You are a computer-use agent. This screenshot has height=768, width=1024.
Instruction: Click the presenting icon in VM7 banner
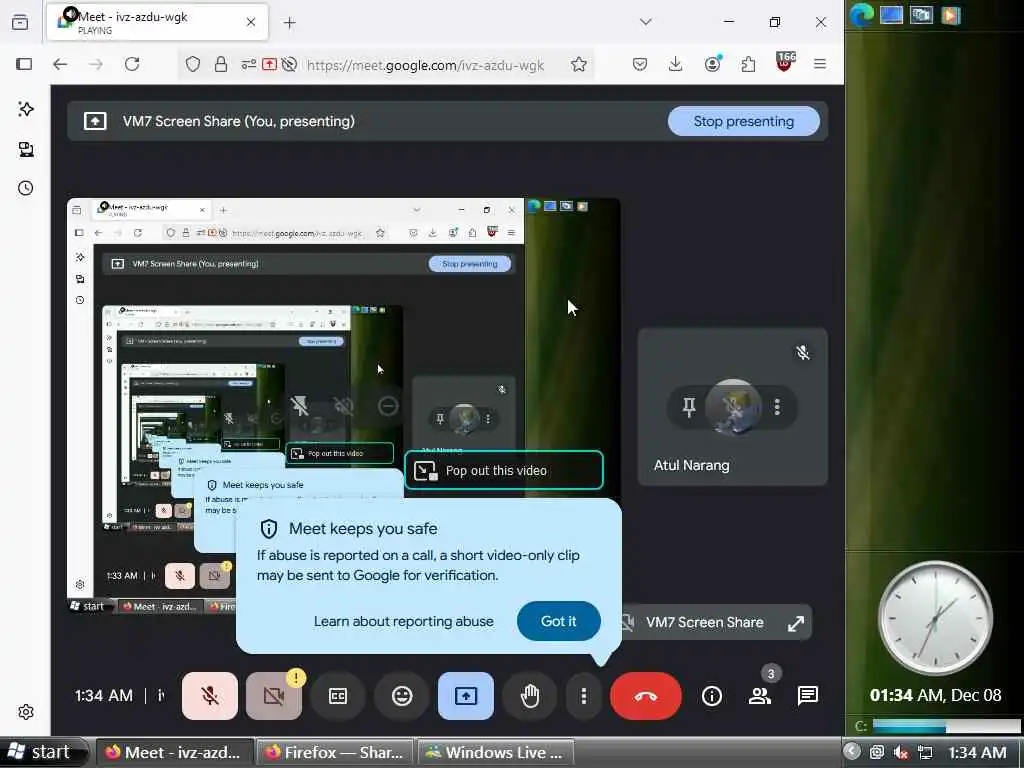[x=95, y=121]
